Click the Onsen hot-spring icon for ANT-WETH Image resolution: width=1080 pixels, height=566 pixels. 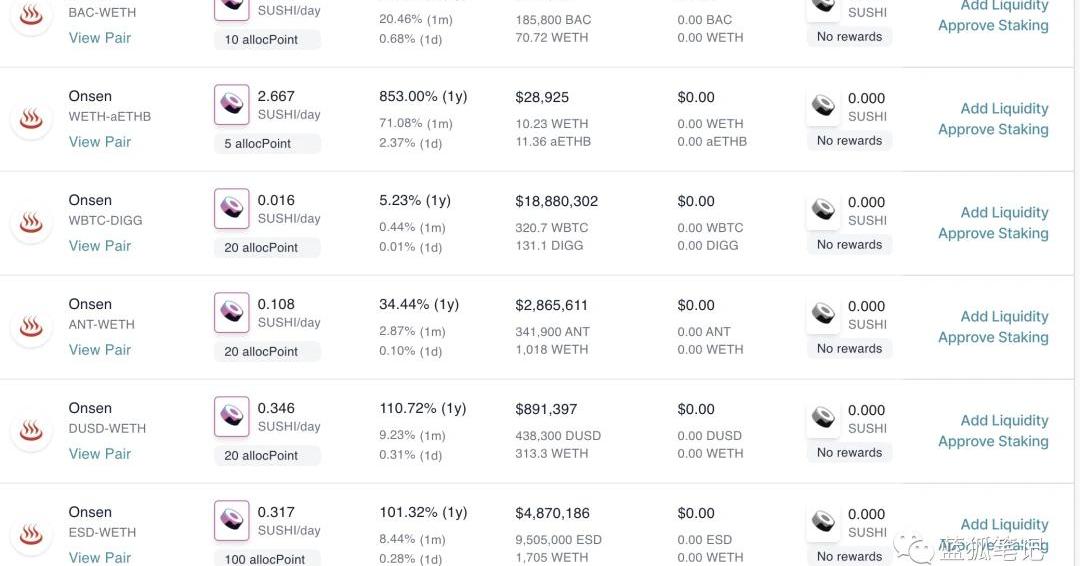coord(31,327)
